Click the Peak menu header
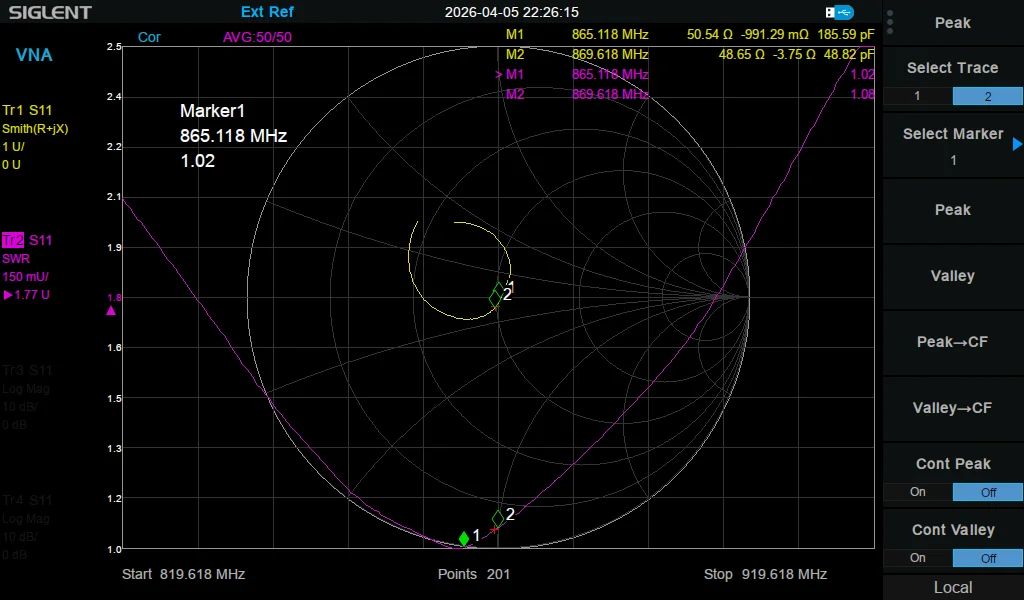The height and width of the screenshot is (600, 1024). [953, 23]
